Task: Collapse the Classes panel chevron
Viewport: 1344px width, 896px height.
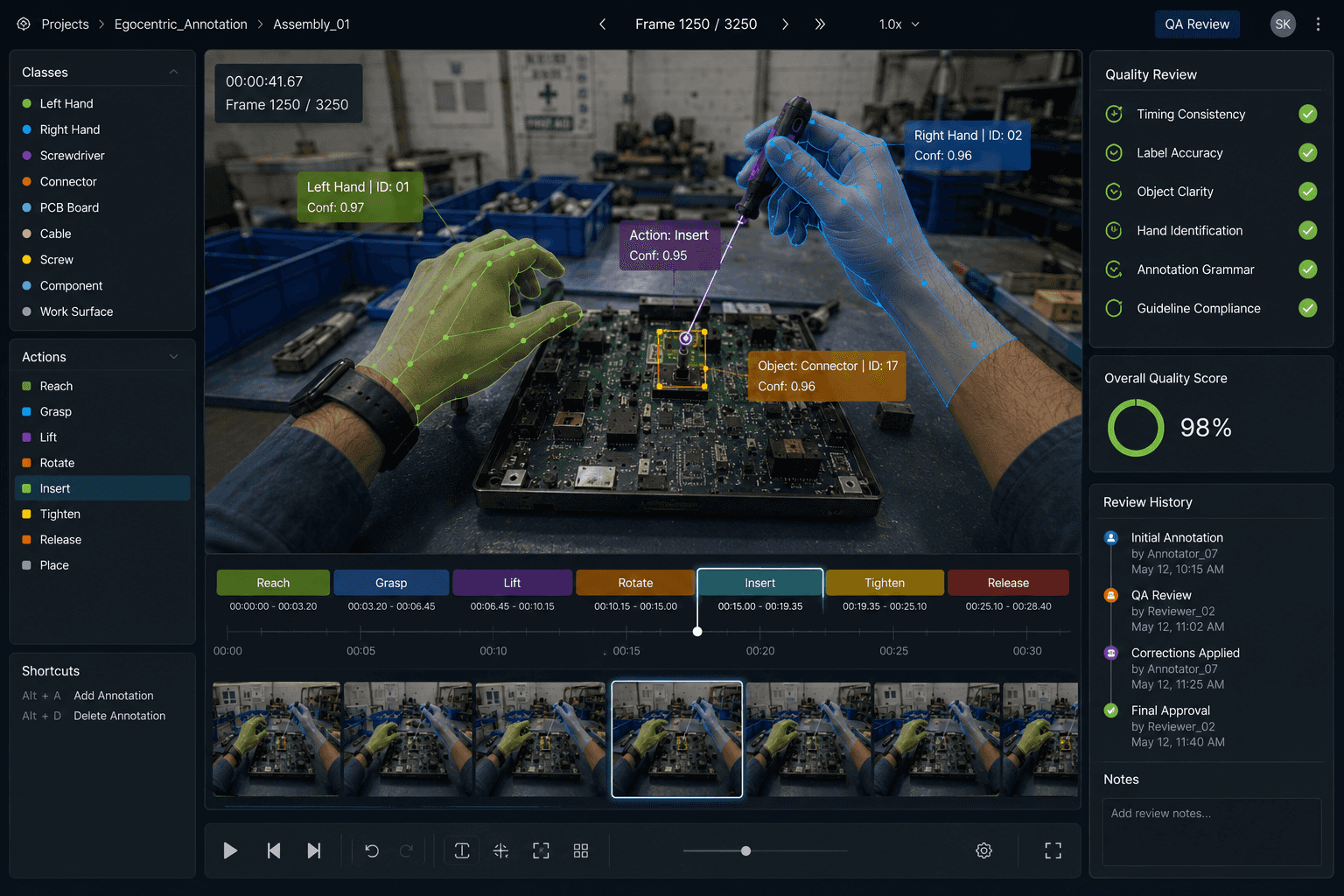Action: (173, 72)
